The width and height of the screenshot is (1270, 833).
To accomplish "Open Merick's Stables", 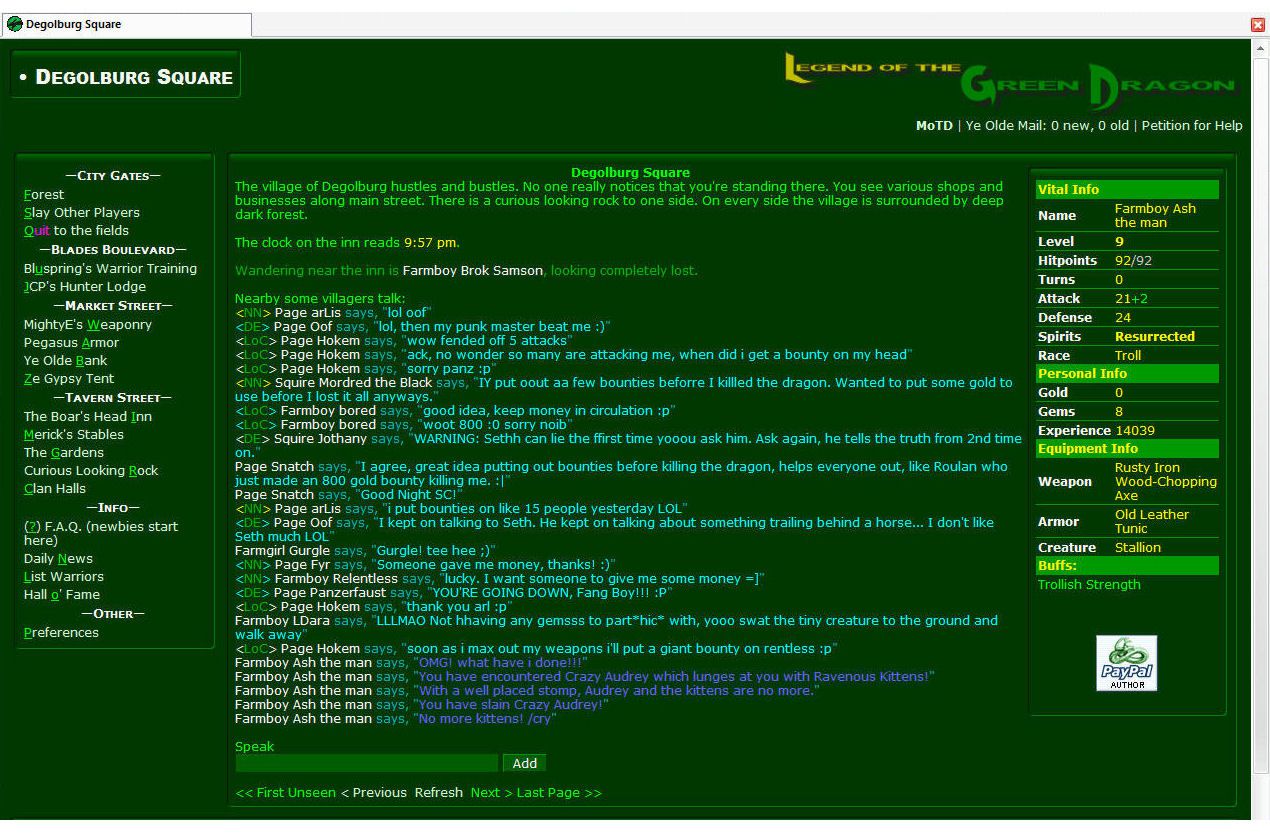I will click(x=73, y=435).
